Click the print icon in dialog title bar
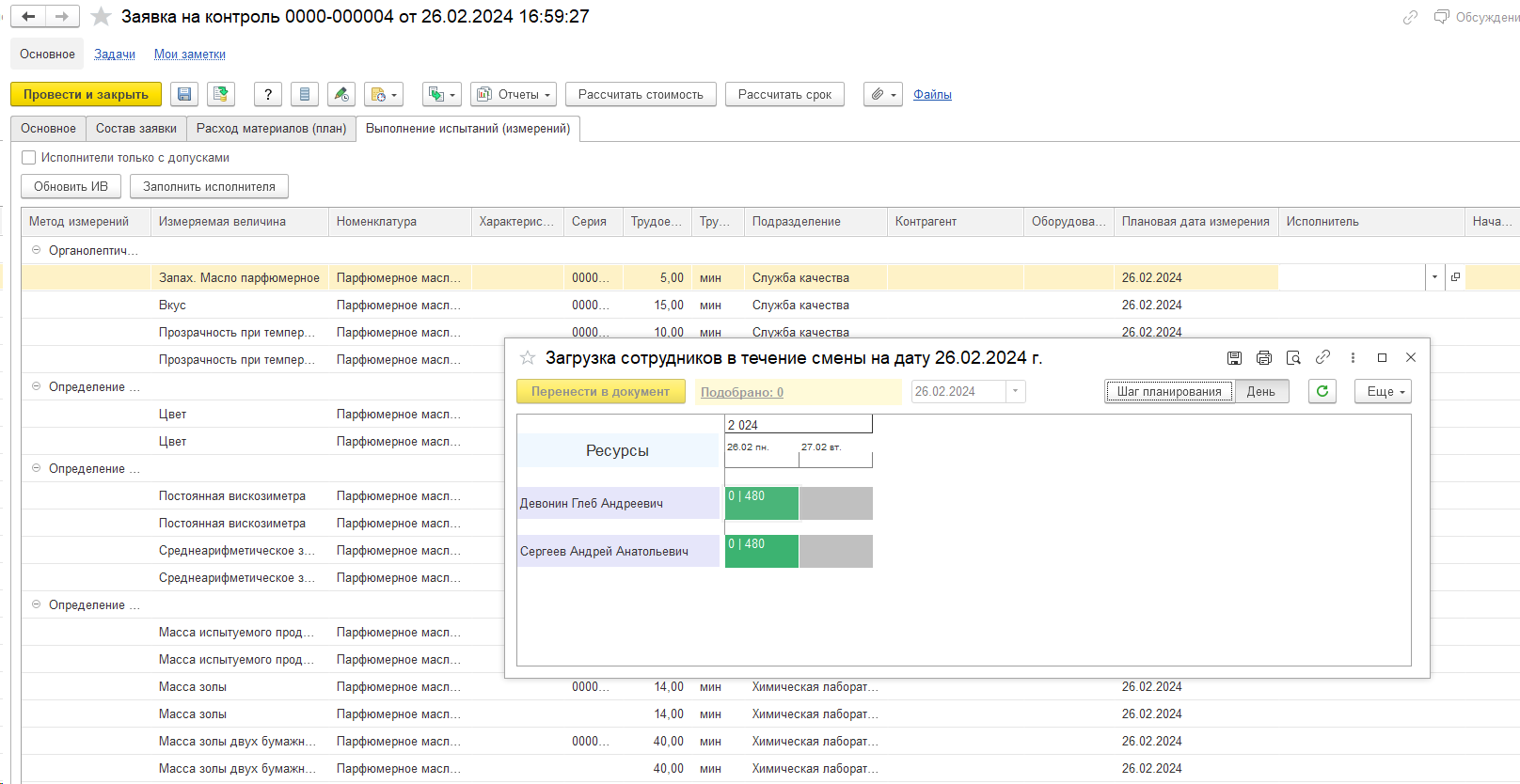The image size is (1520, 784). pos(1264,357)
